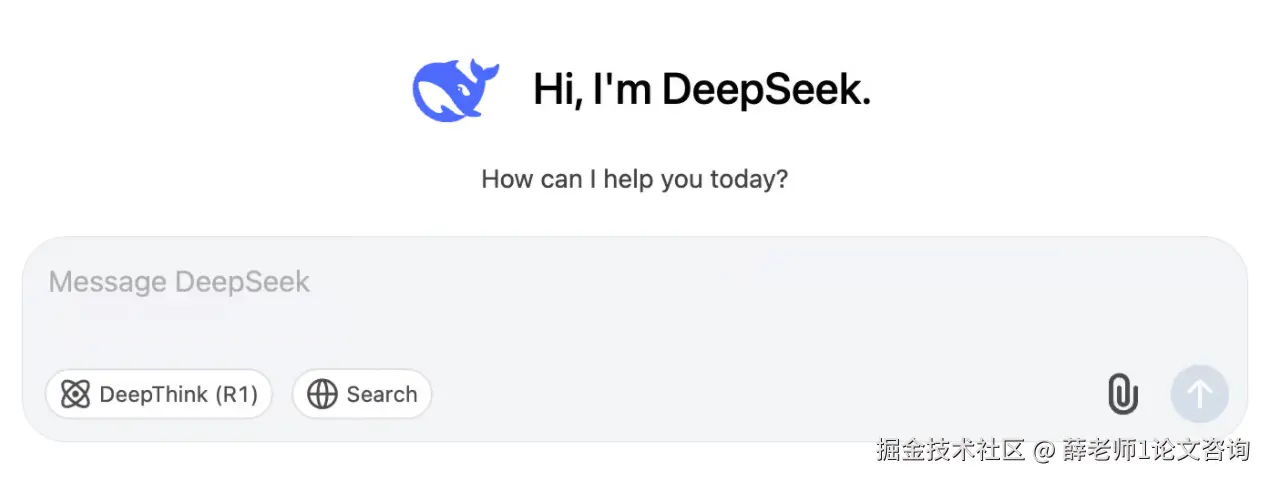Click the 掘金技术社区 watermark text
1267x480 pixels.
click(950, 450)
